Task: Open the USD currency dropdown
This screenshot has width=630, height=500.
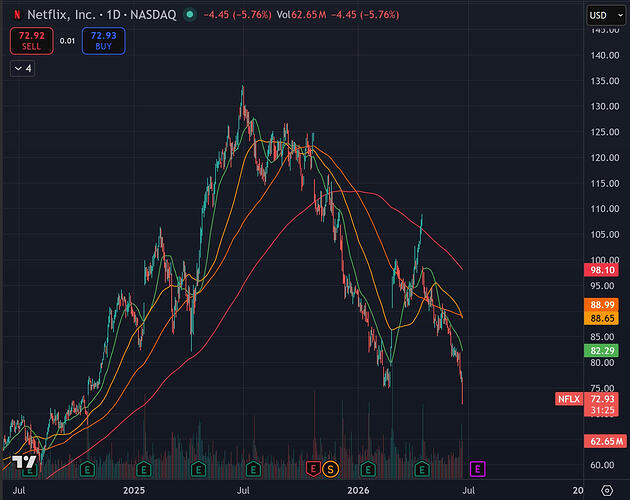Action: point(606,15)
